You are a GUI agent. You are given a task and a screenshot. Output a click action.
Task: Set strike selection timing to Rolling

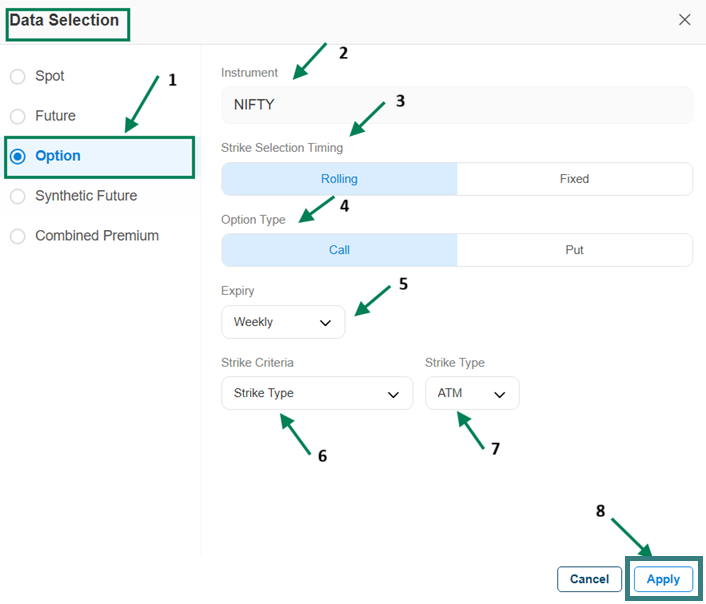click(x=339, y=179)
